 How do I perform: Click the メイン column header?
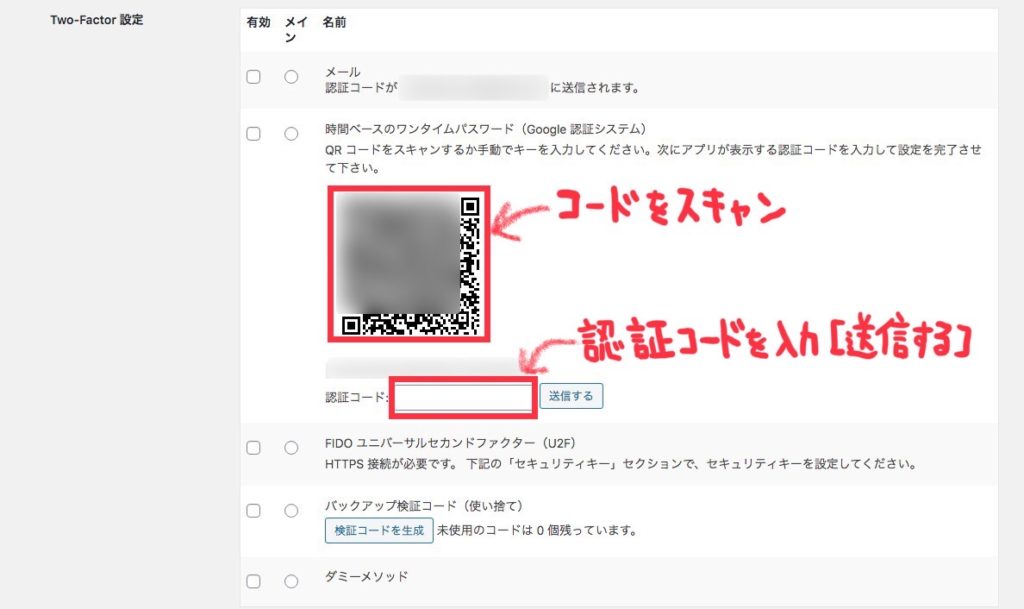click(296, 30)
